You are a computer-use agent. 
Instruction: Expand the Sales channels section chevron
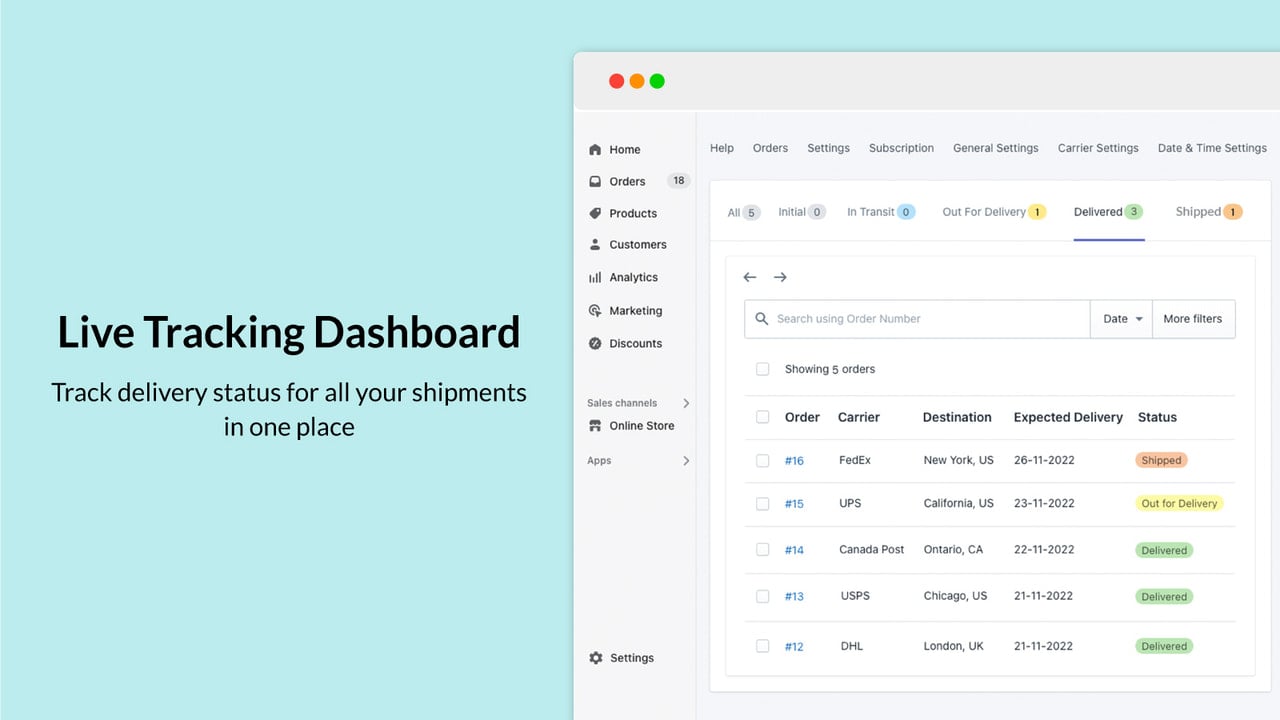[686, 403]
